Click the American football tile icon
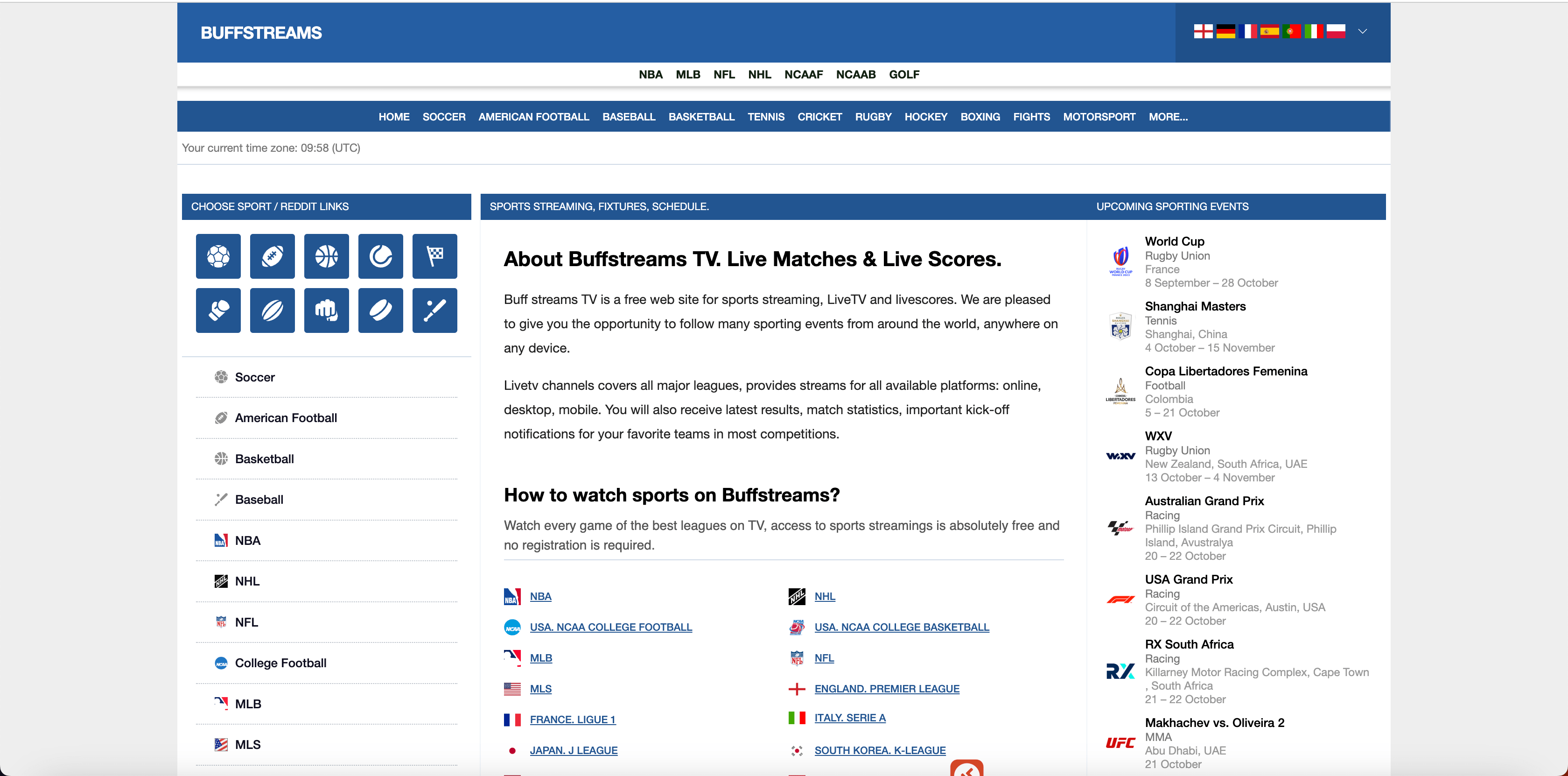Viewport: 1568px width, 776px height. pos(272,256)
